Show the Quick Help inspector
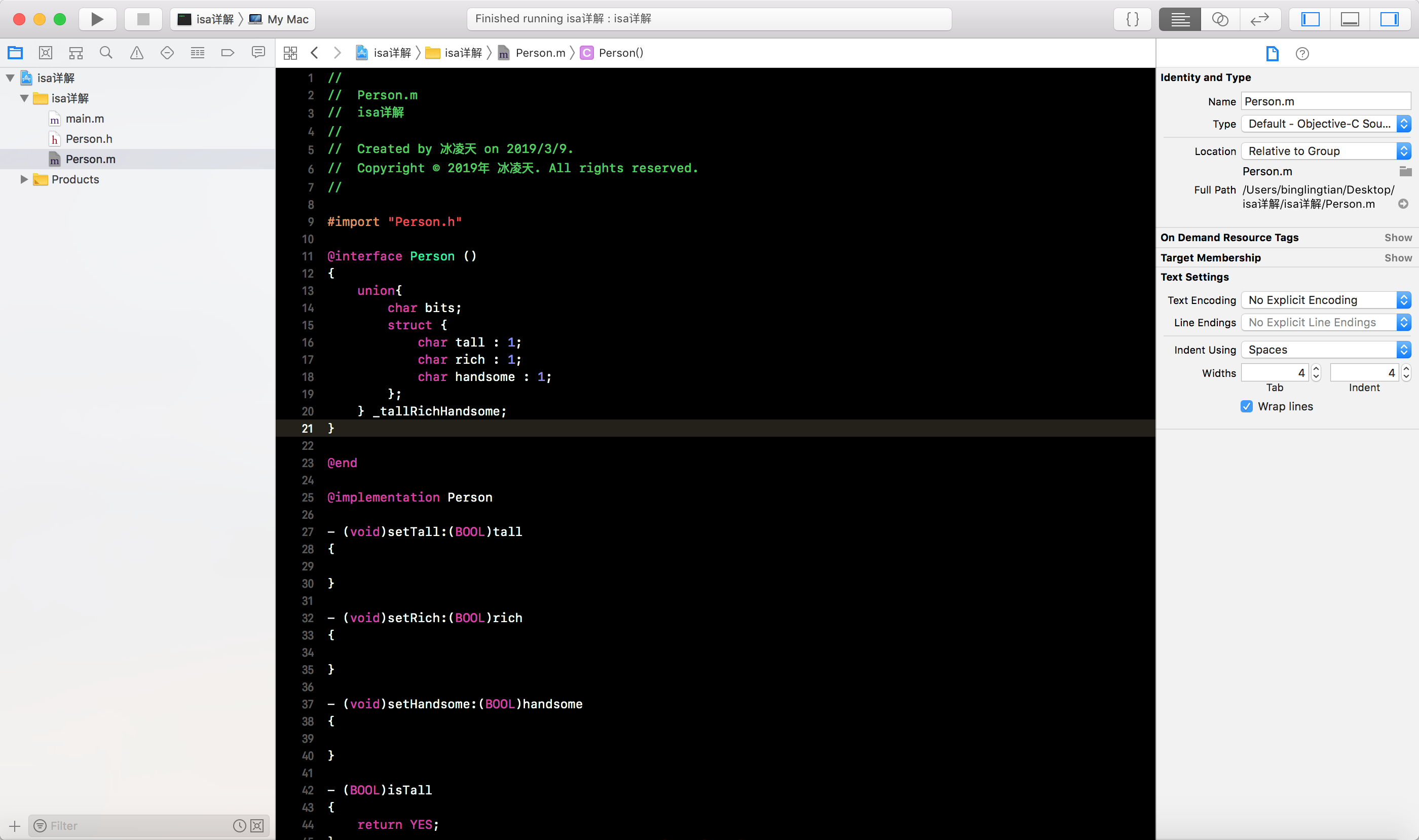 [1302, 53]
